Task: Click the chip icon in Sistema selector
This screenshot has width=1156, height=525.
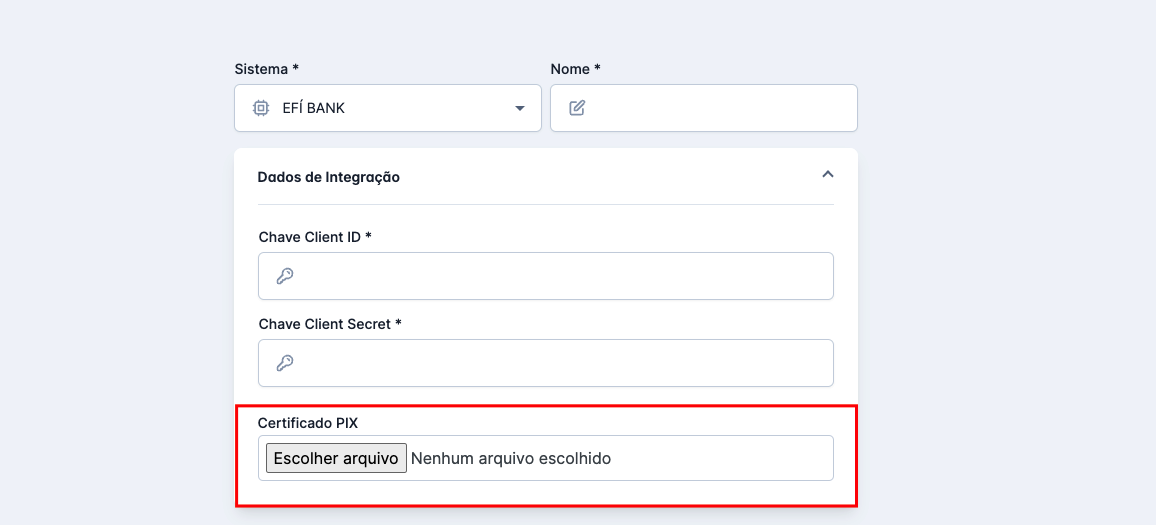Action: [260, 108]
